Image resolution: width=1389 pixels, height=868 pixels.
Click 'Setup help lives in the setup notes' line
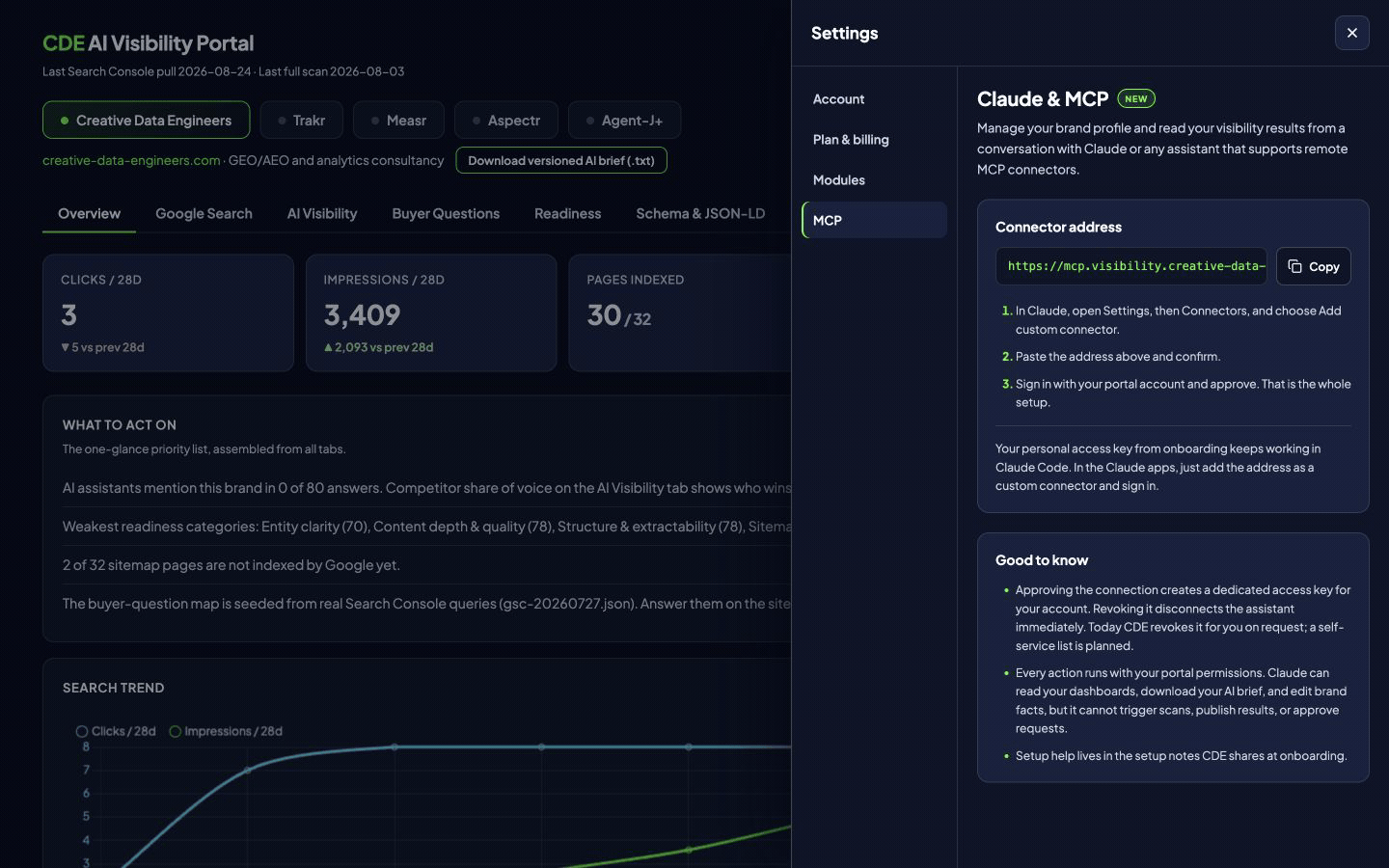coord(1182,756)
